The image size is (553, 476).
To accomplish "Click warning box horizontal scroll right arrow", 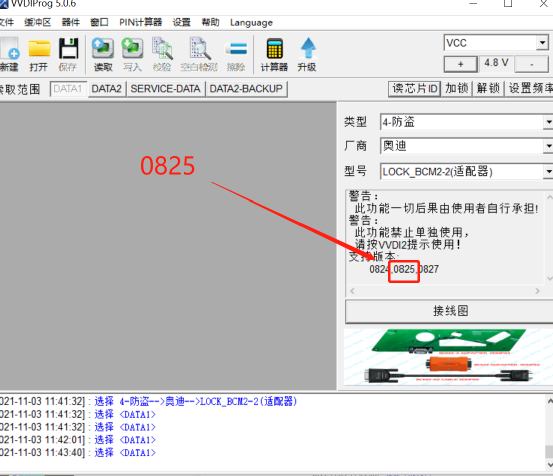I will (537, 291).
